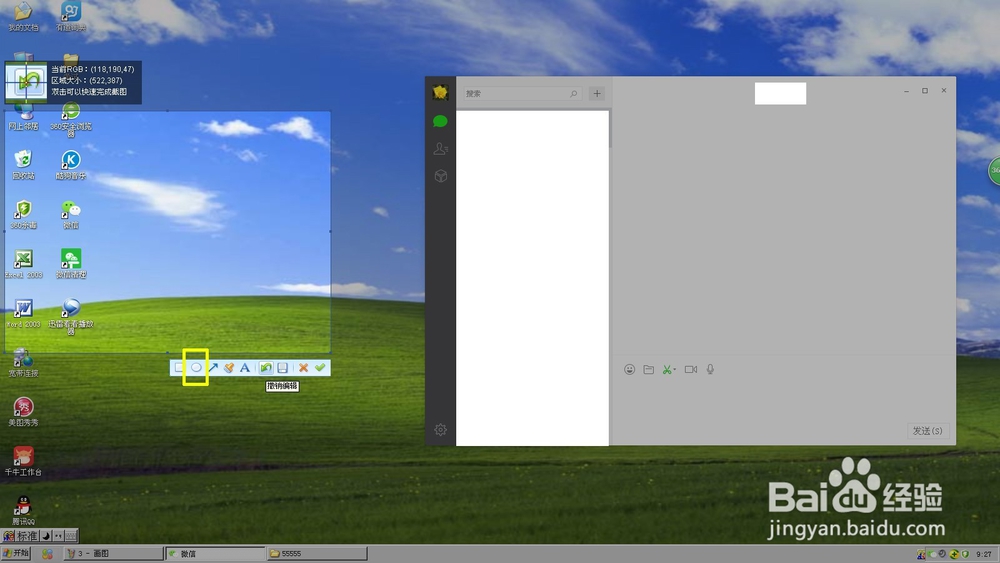Toggle the moon icon on the IME bar
Image resolution: width=1000 pixels, height=563 pixels.
pos(46,536)
